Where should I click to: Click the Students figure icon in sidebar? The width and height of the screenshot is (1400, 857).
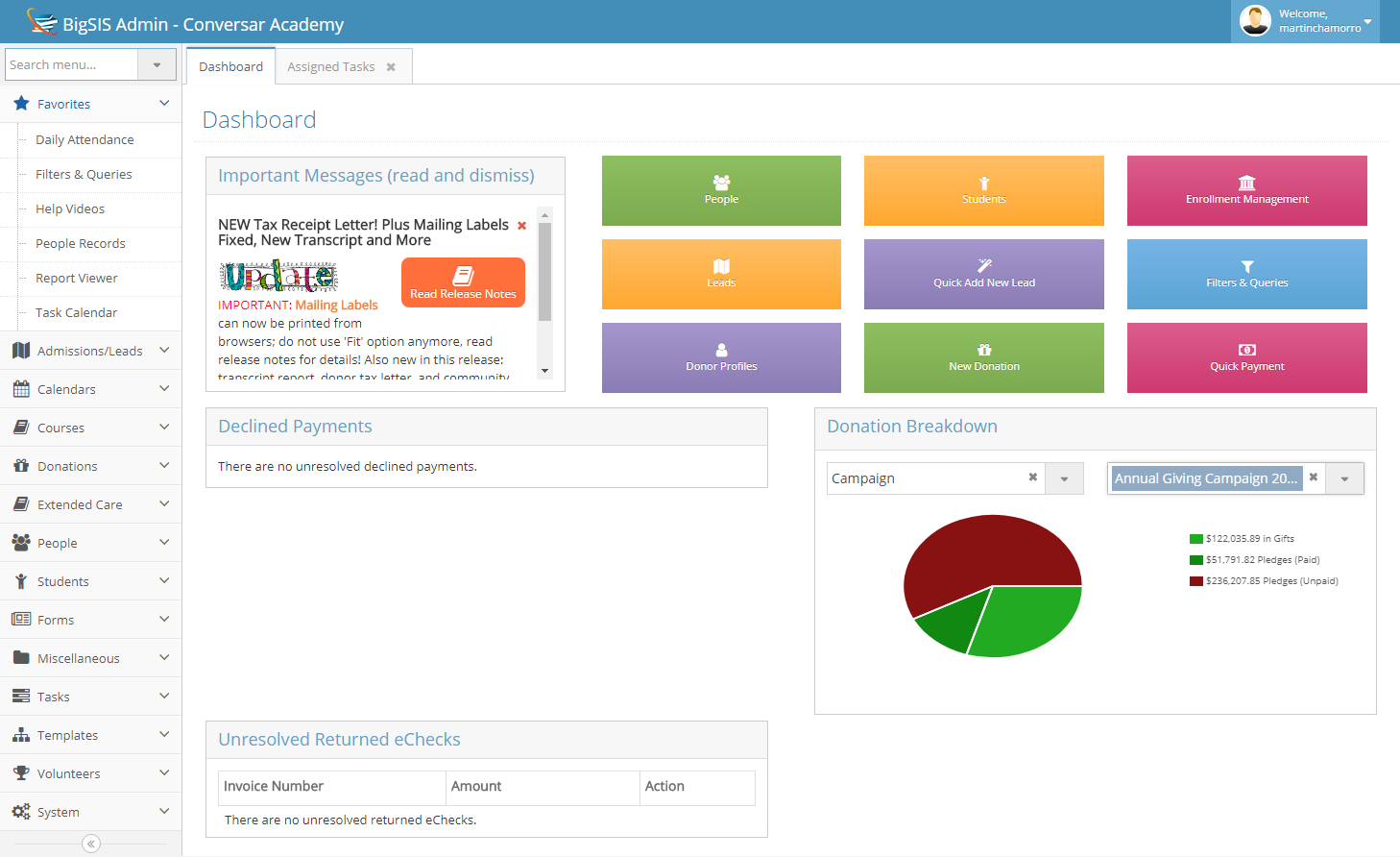(x=21, y=581)
